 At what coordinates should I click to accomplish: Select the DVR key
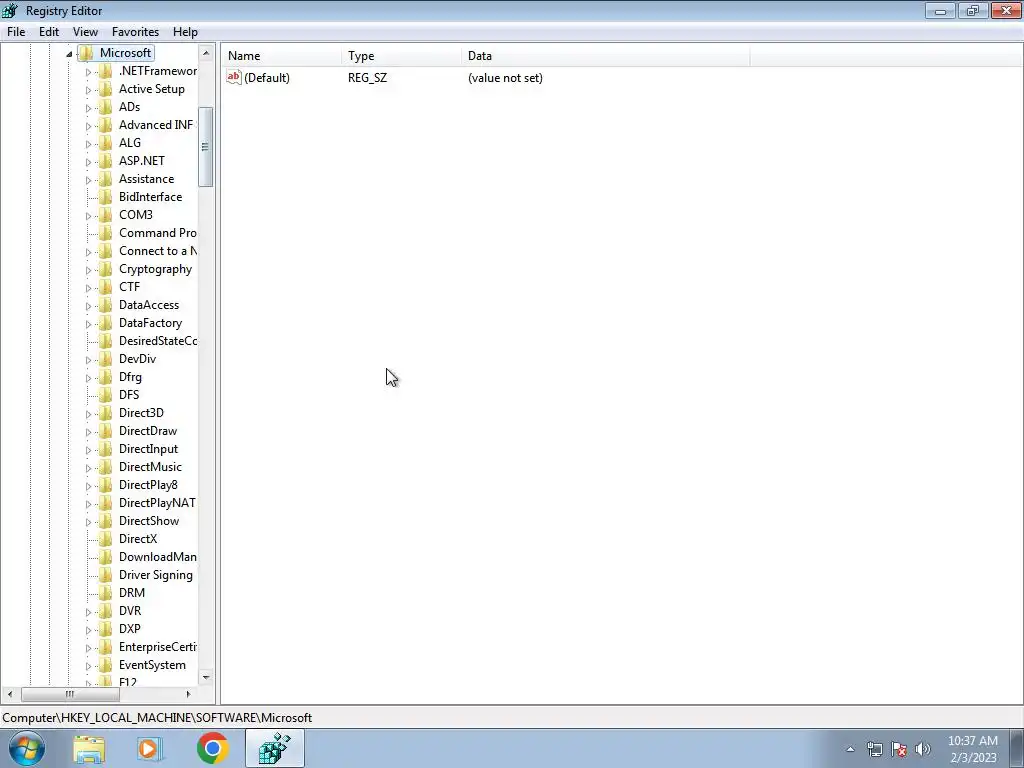[130, 611]
